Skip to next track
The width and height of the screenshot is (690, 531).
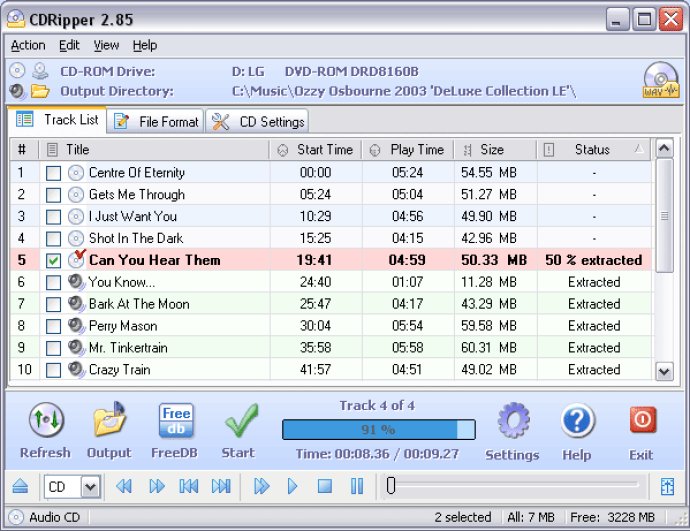click(221, 487)
